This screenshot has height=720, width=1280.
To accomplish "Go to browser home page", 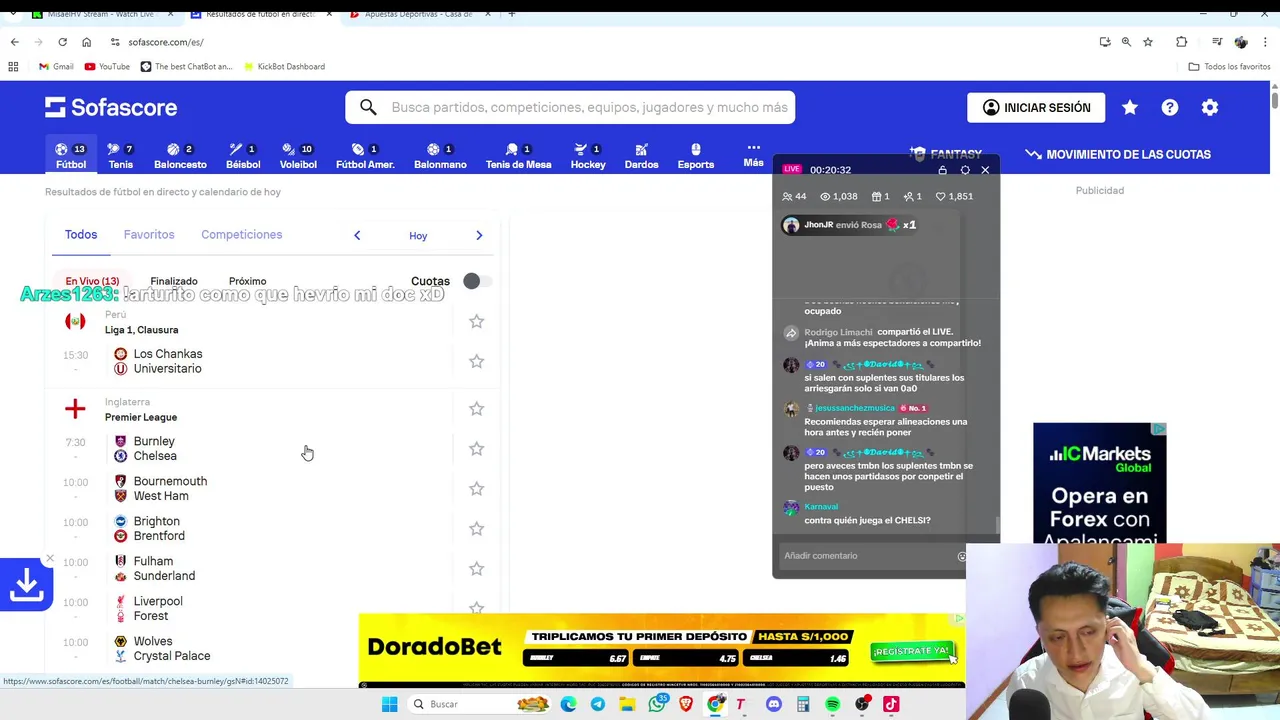I will tap(86, 42).
